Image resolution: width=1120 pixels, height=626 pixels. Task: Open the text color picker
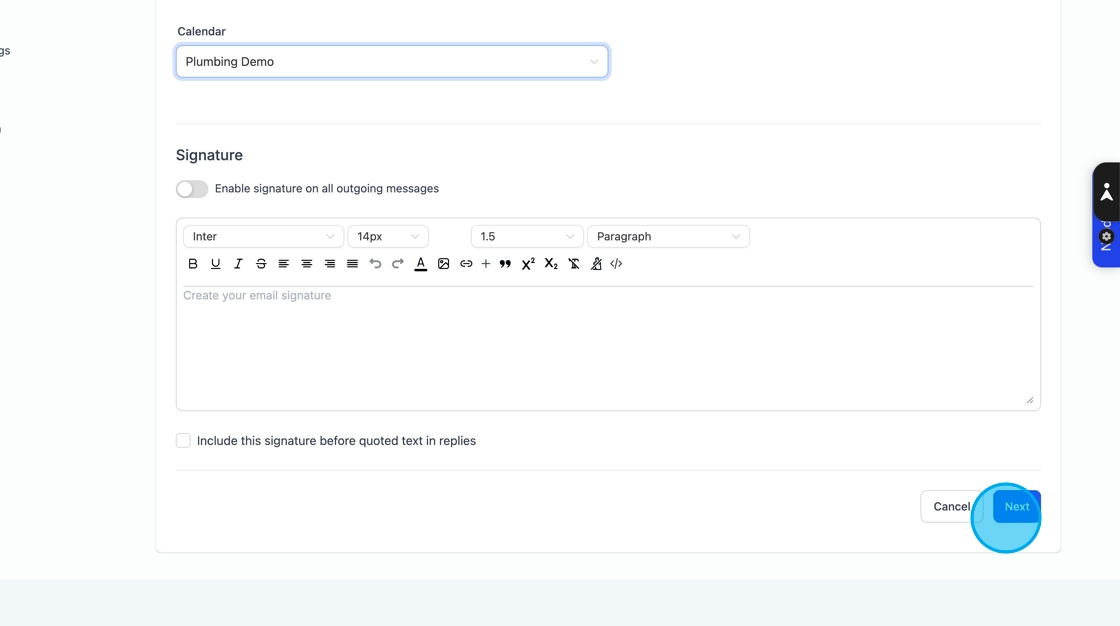click(421, 264)
